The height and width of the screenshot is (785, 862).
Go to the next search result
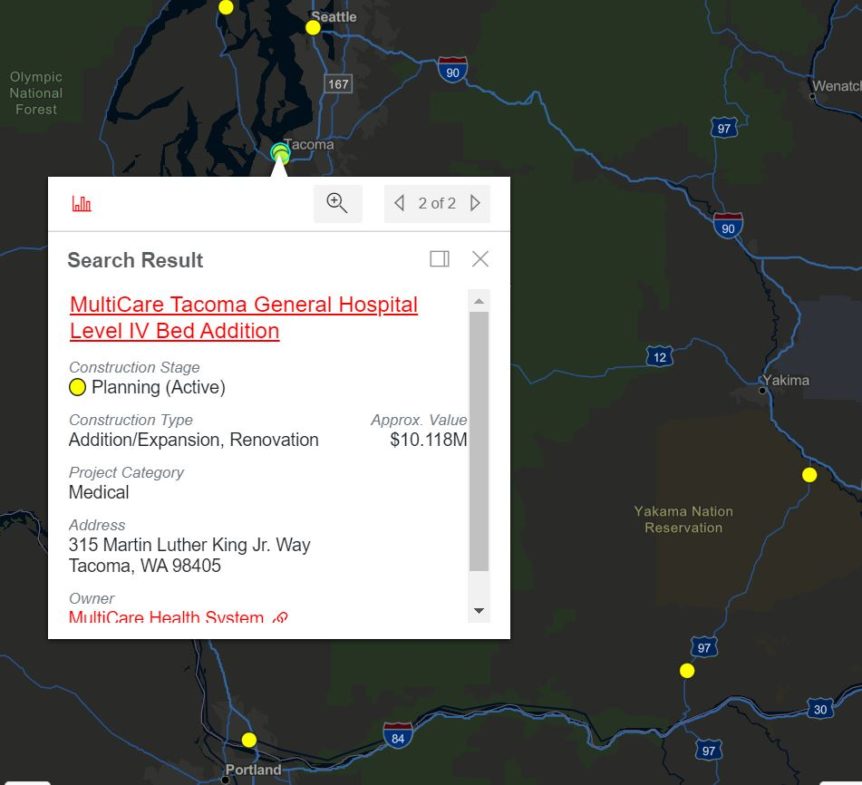476,203
